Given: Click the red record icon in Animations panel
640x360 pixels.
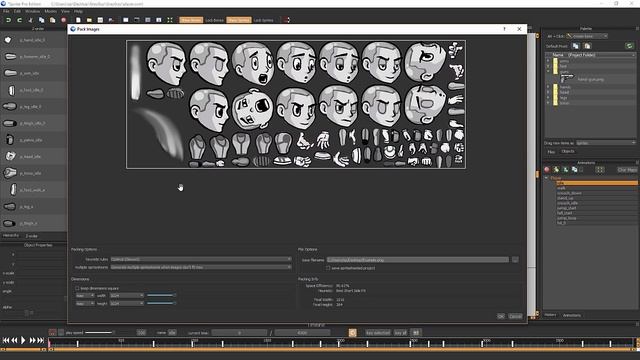Looking at the screenshot, I should point(547,169).
